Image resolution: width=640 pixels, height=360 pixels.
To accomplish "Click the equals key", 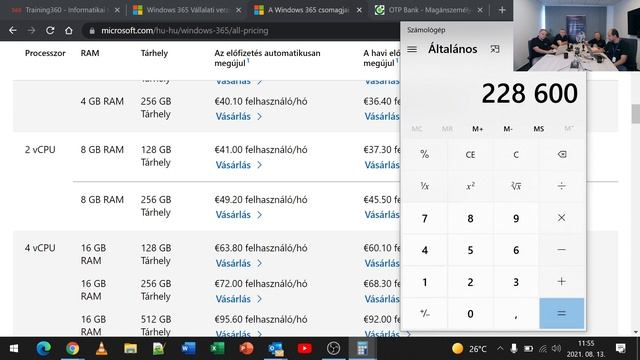I will [562, 313].
